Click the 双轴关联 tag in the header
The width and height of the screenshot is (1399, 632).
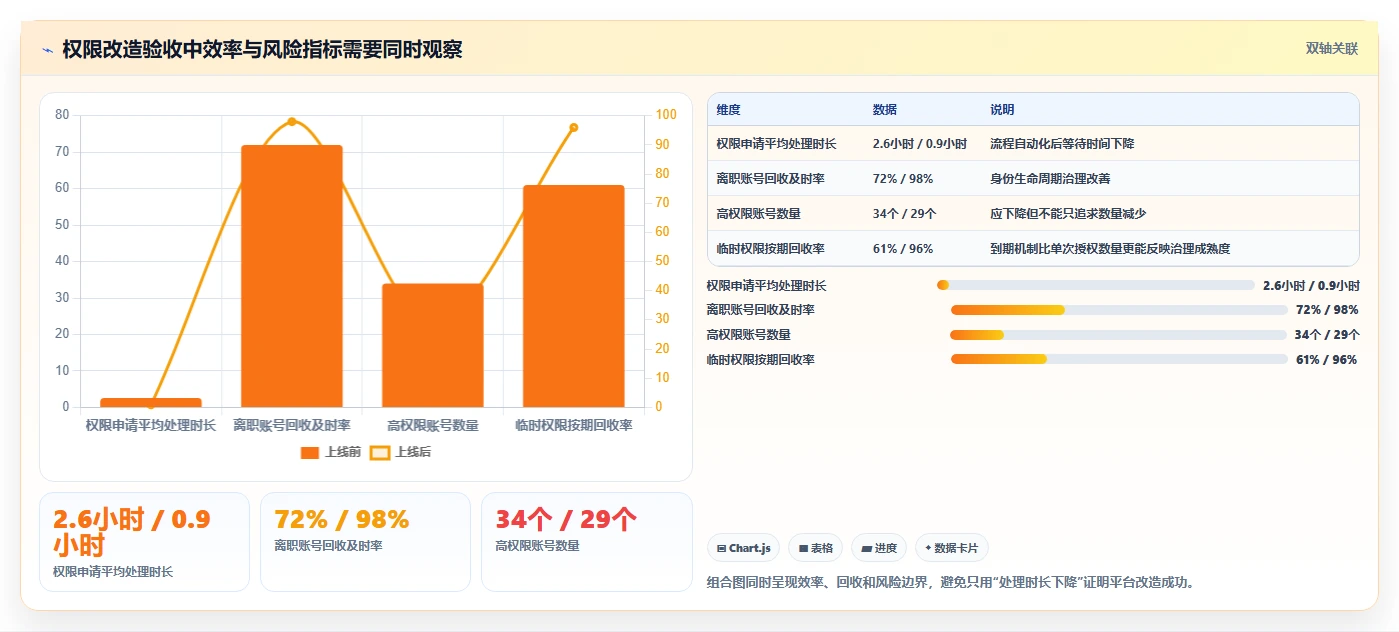pos(1331,49)
